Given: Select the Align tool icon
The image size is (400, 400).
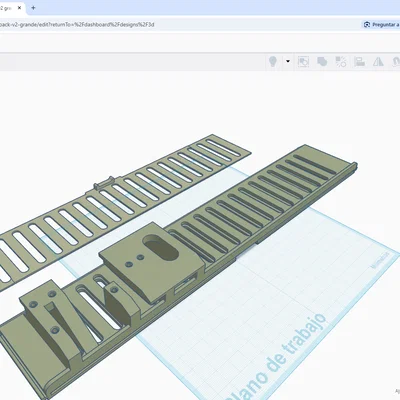Looking at the screenshot, I should click(359, 62).
